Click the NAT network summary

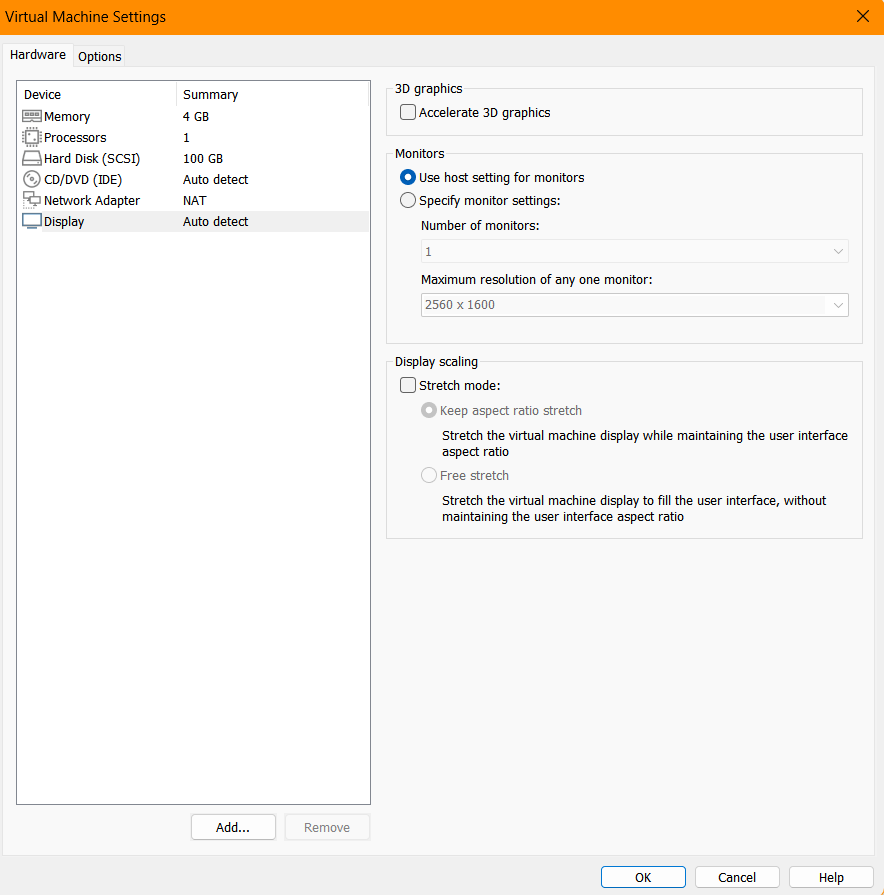(195, 200)
